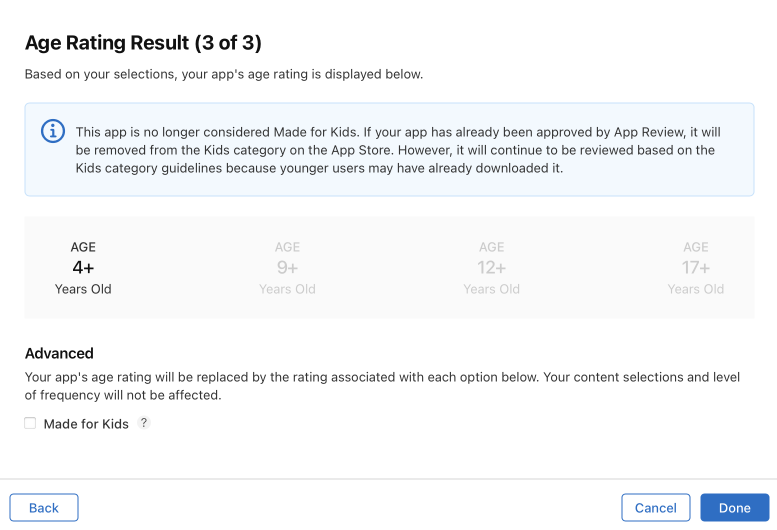Enable the Made for Kids checkbox

point(30,423)
